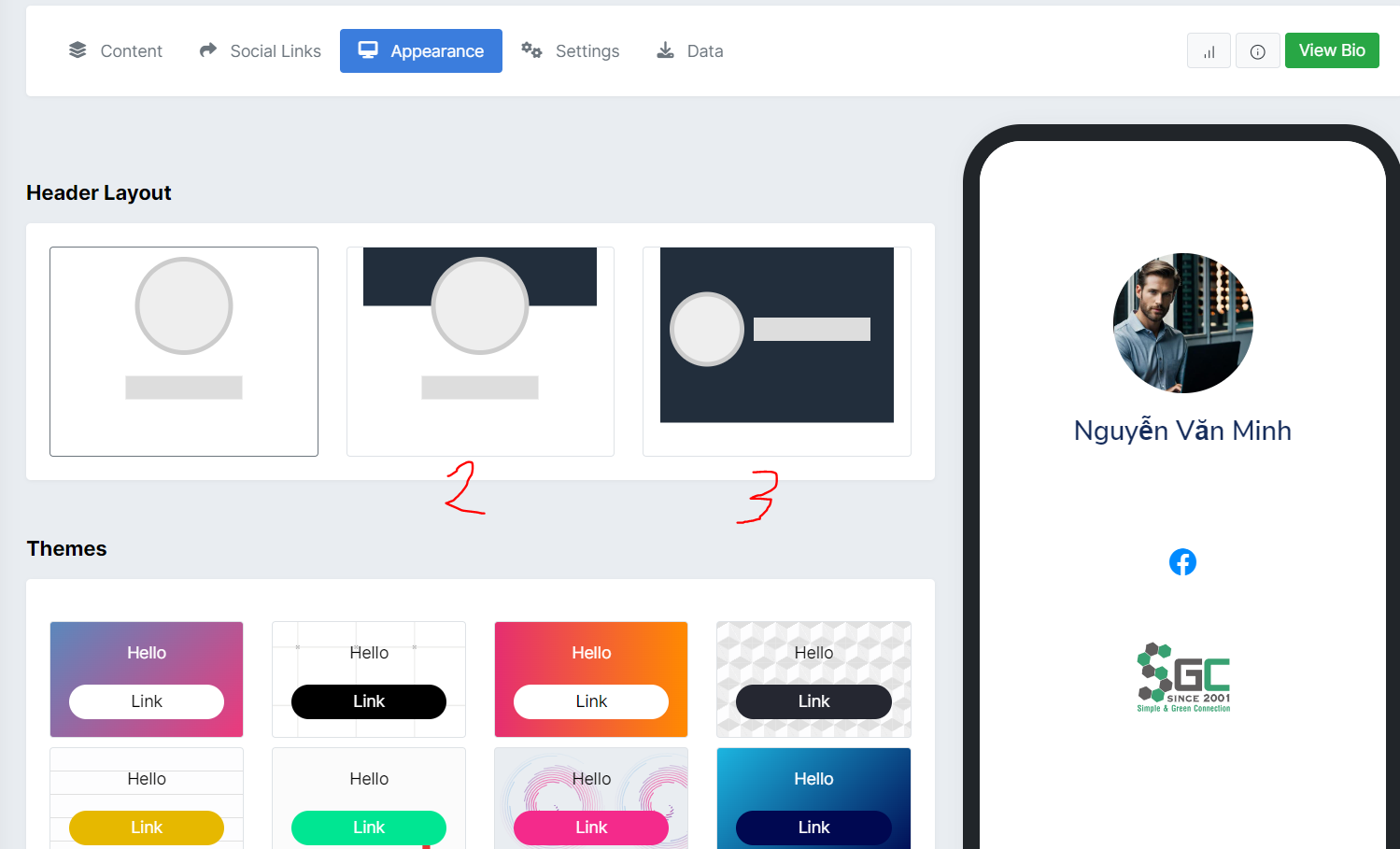Screen dimensions: 1400x849
Task: Click the SGC logo in the phone preview
Action: pyautogui.click(x=1183, y=677)
